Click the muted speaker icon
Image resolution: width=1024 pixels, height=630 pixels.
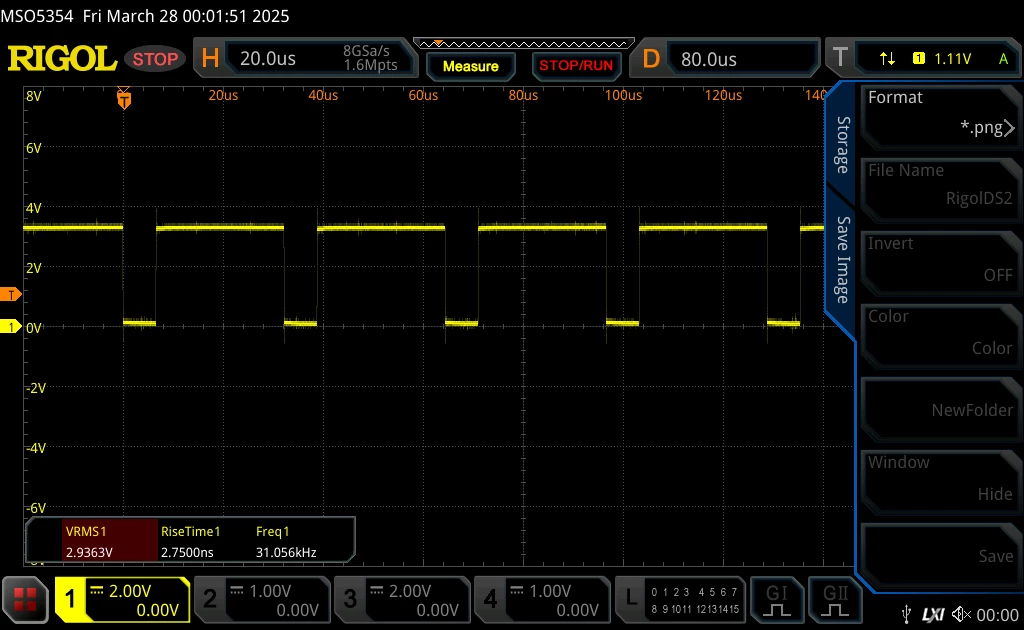coord(961,614)
